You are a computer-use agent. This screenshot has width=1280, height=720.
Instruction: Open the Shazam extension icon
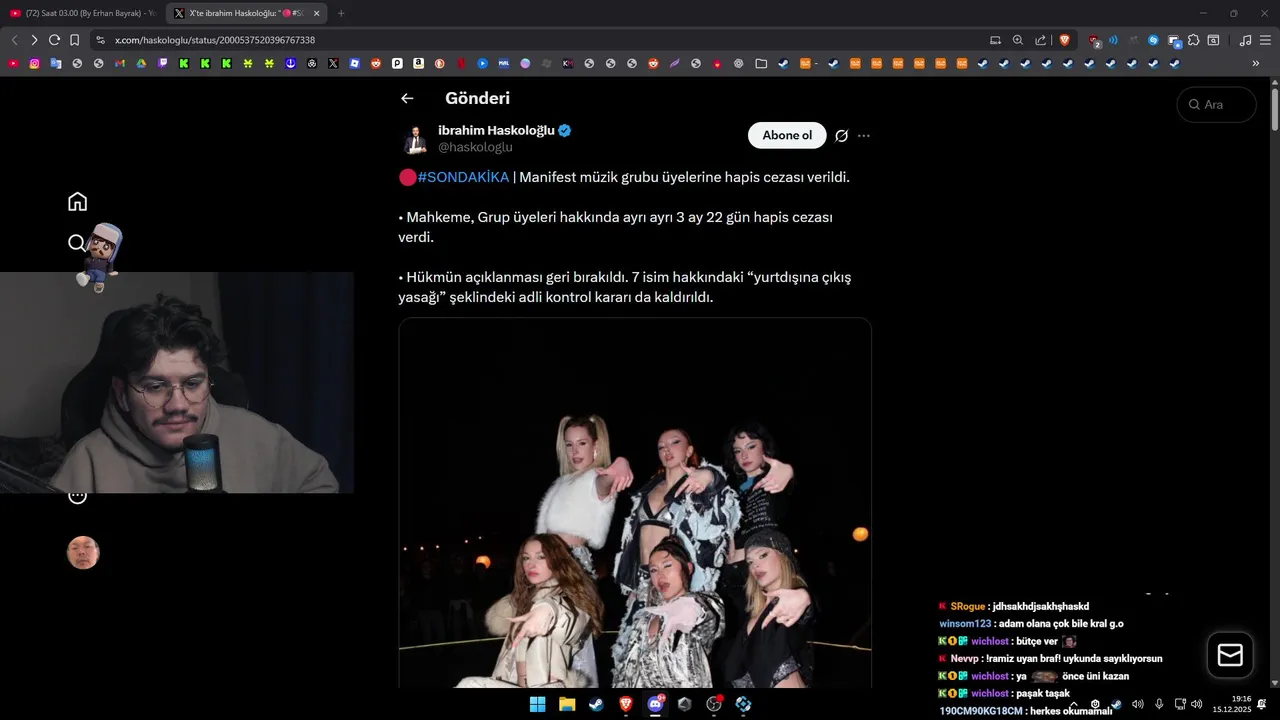[x=1154, y=40]
